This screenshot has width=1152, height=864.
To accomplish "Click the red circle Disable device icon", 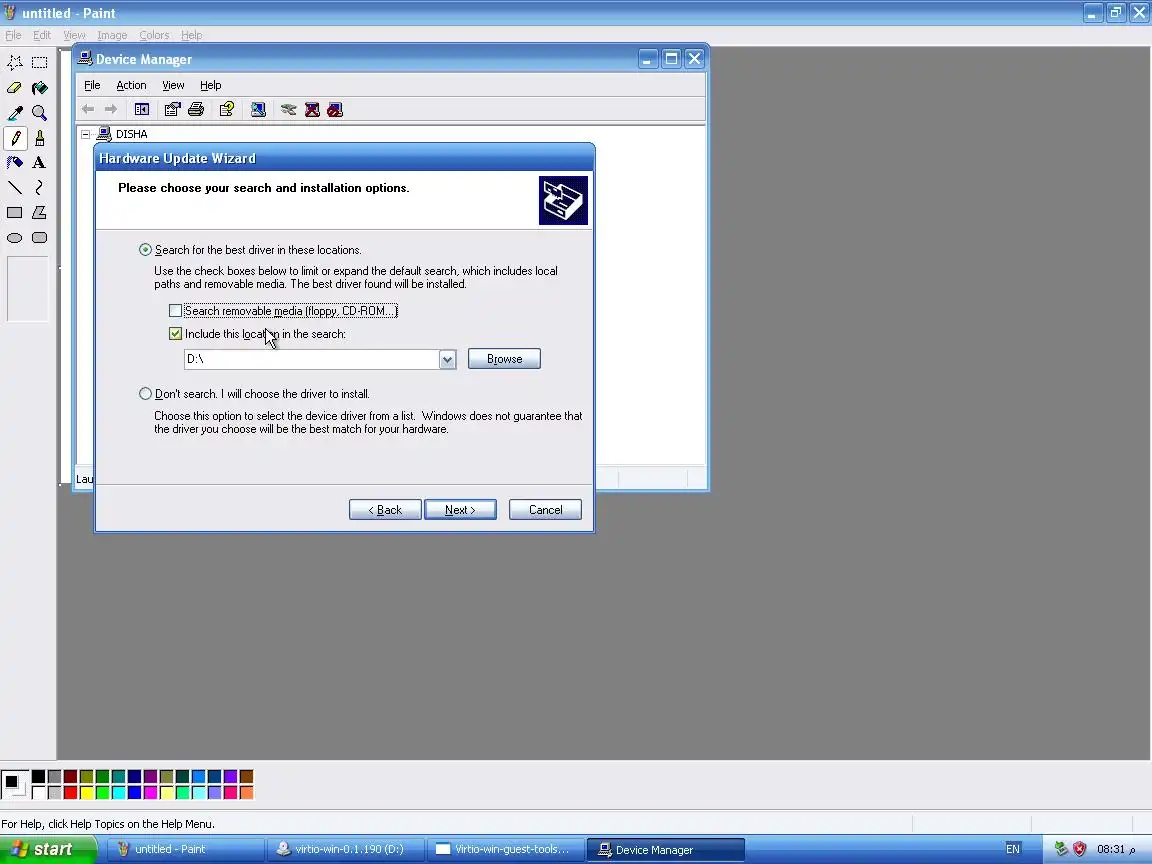I will (335, 109).
